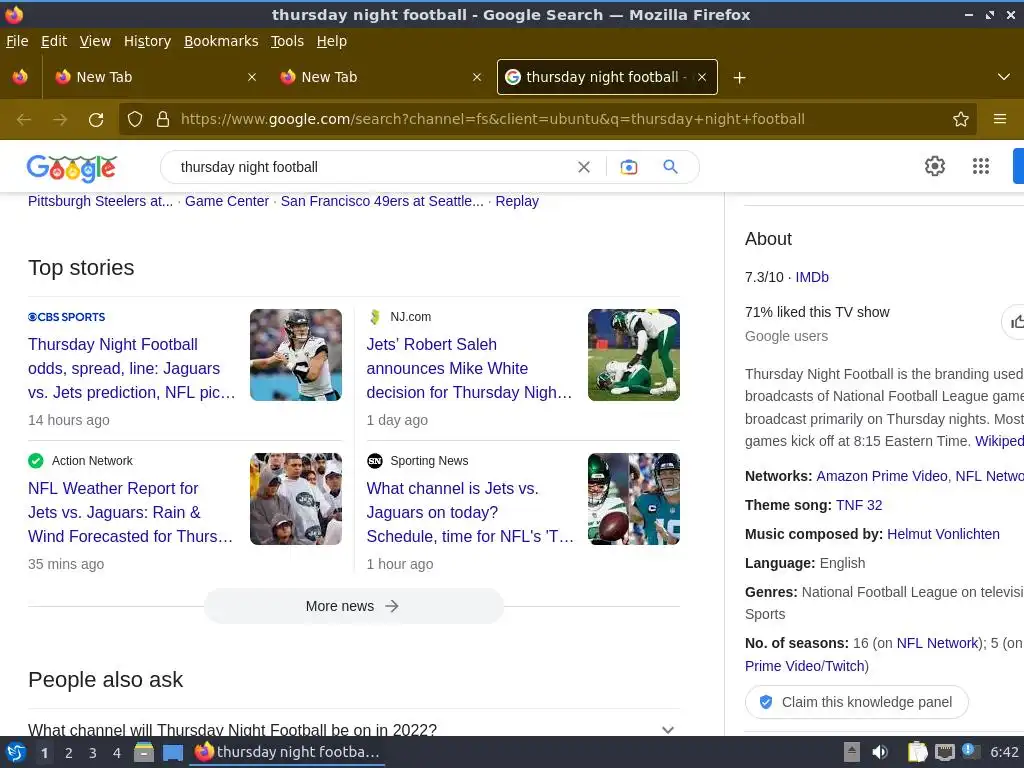1024x768 pixels.
Task: Reload the page with the refresh icon
Action: pyautogui.click(x=96, y=120)
